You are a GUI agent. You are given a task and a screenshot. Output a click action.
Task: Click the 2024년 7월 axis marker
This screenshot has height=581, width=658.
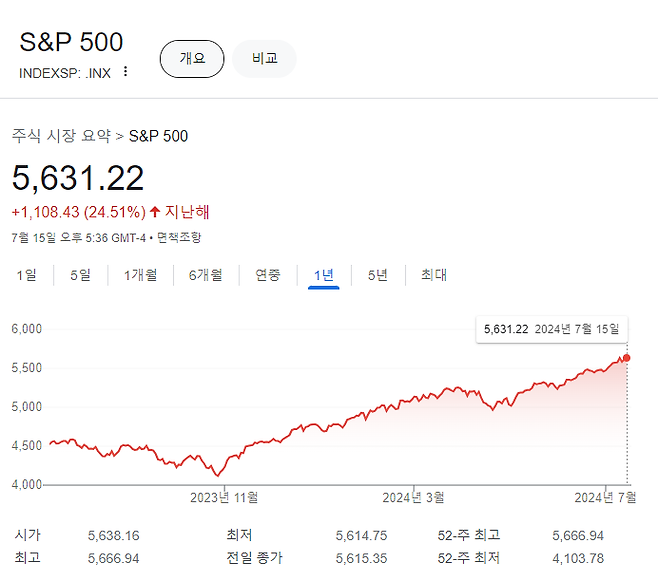[605, 498]
